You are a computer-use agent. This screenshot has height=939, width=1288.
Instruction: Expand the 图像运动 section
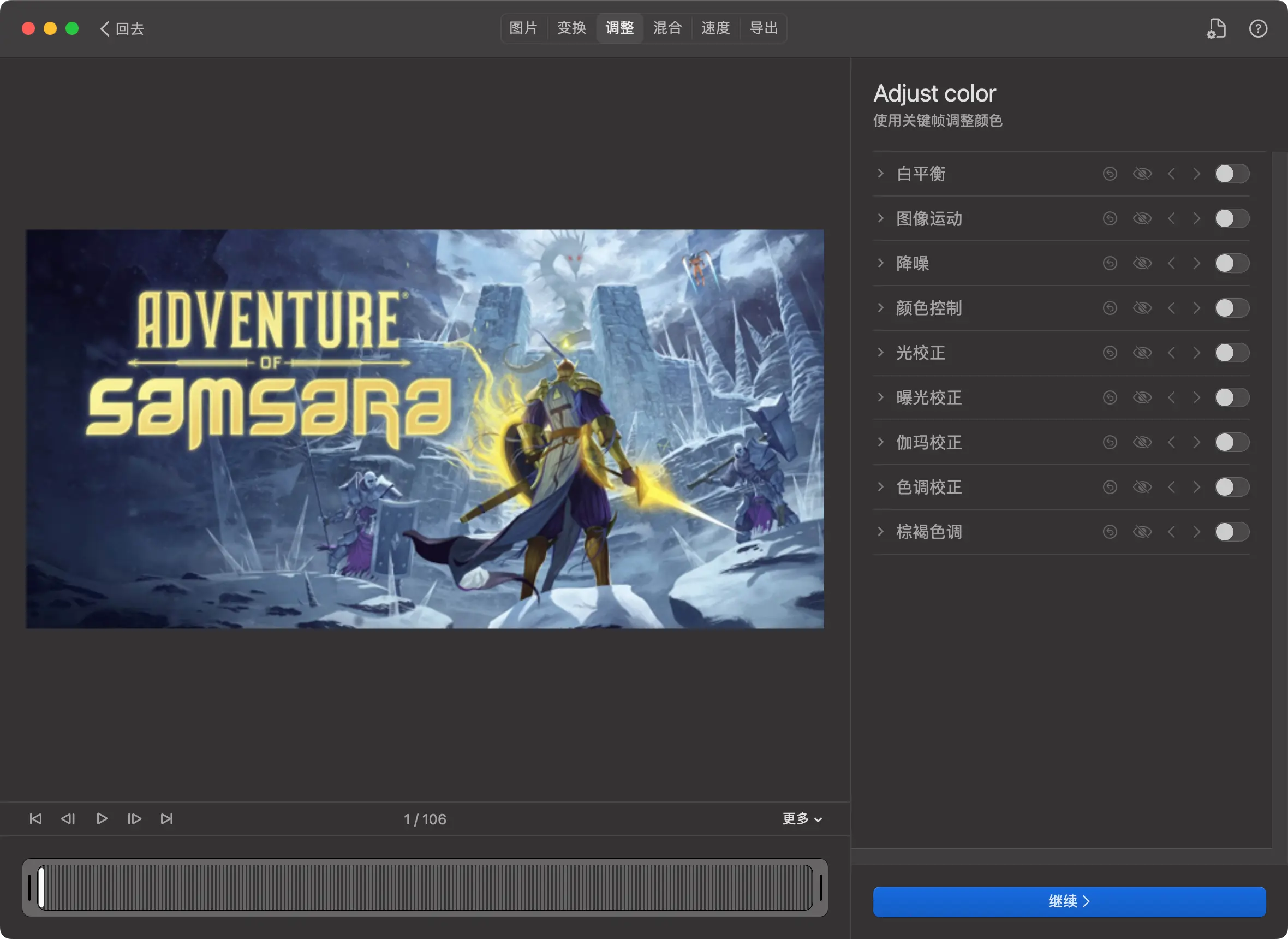[x=881, y=218]
